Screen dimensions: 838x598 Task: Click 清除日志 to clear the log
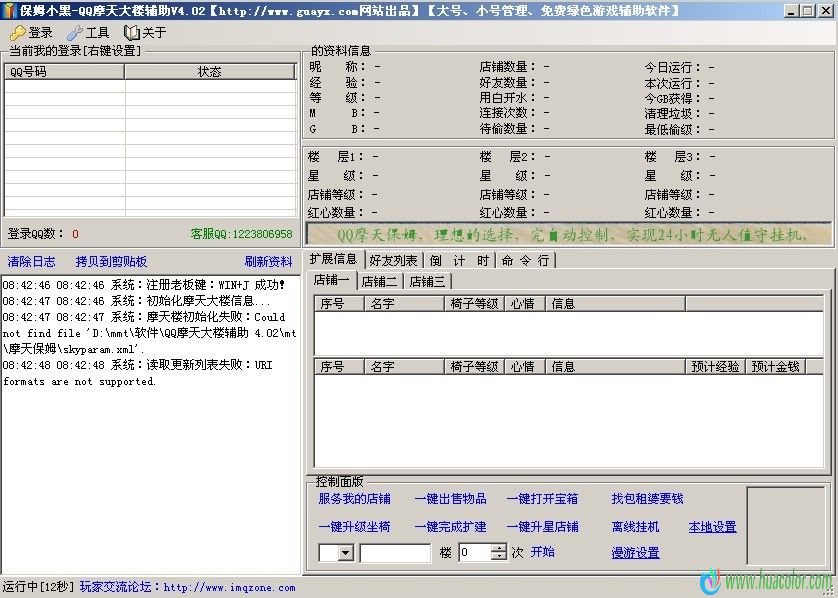(x=32, y=262)
